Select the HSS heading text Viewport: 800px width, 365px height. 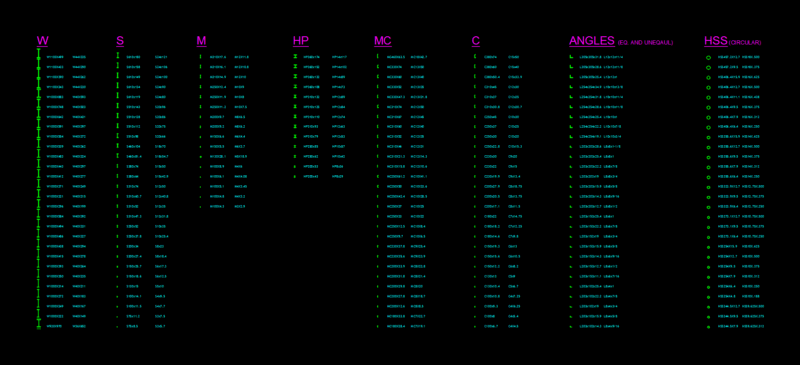pyautogui.click(x=716, y=41)
